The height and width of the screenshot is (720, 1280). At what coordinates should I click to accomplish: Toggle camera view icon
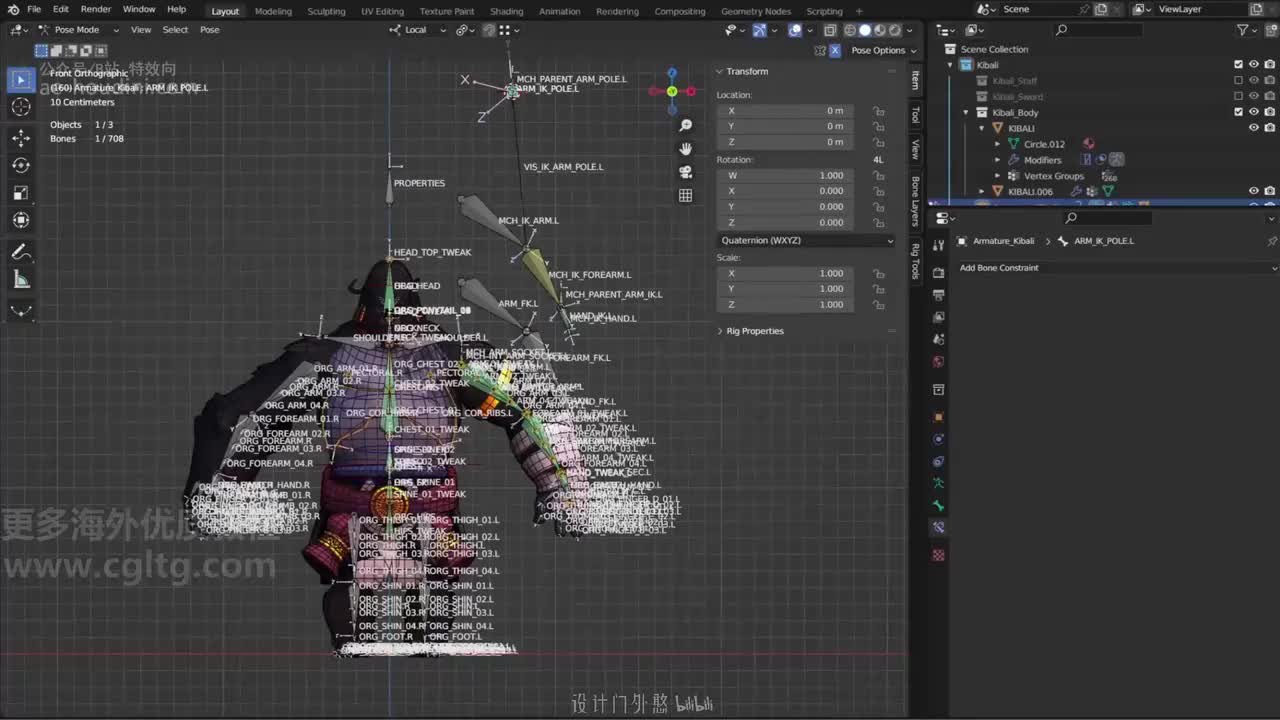pyautogui.click(x=685, y=172)
